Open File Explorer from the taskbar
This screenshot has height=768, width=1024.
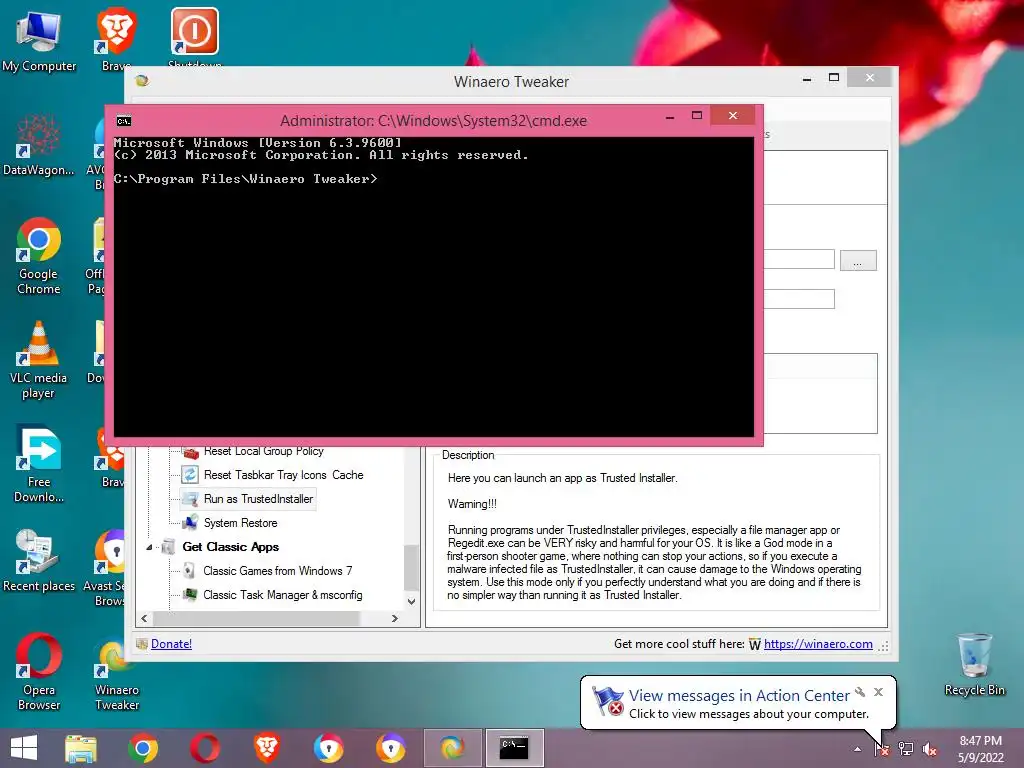click(x=81, y=748)
